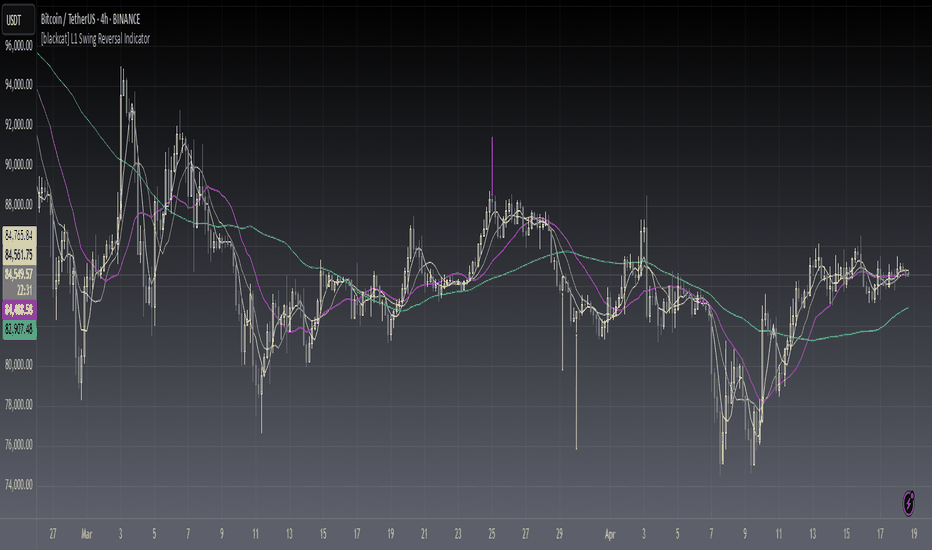Select the [blackcat] L1 Swing Reversal Indicator label
This screenshot has height=550, width=932.
point(95,39)
